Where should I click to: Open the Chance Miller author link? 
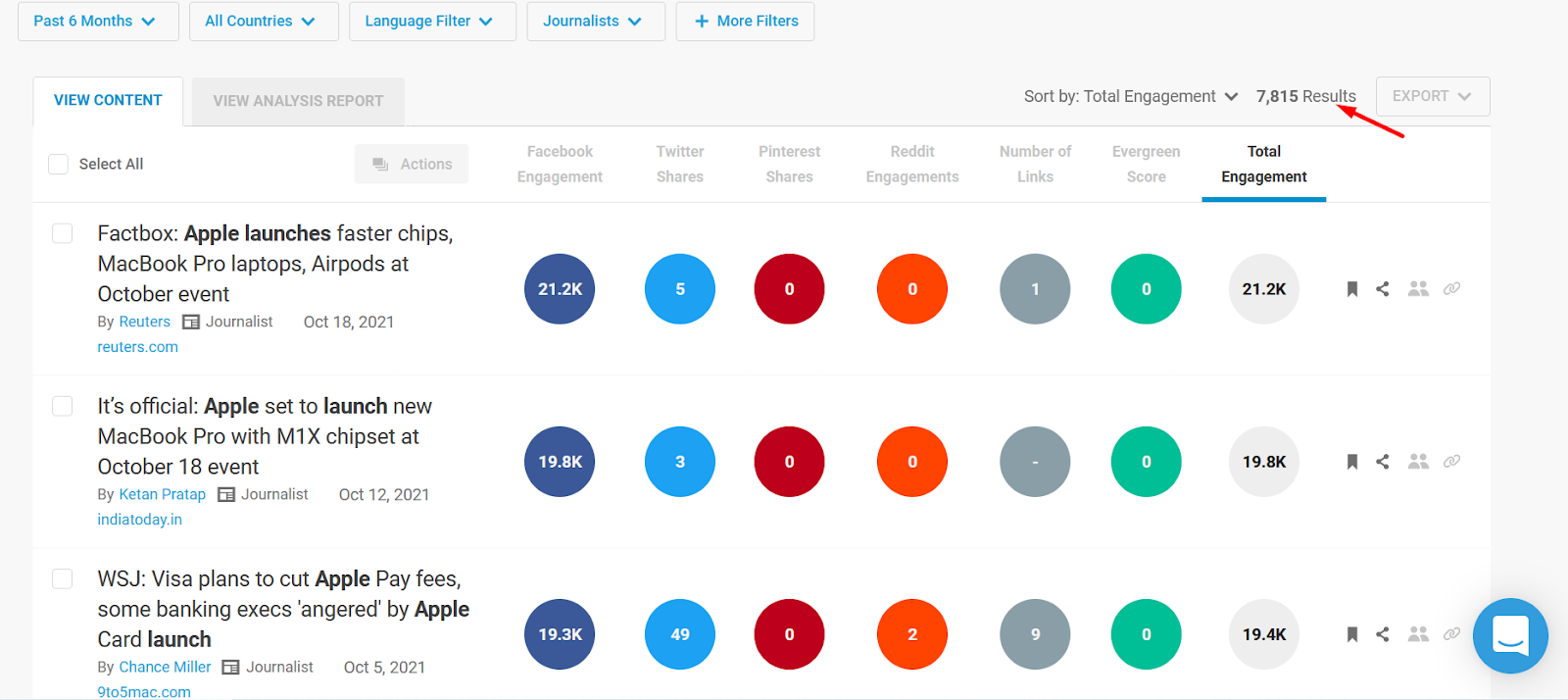pos(165,668)
